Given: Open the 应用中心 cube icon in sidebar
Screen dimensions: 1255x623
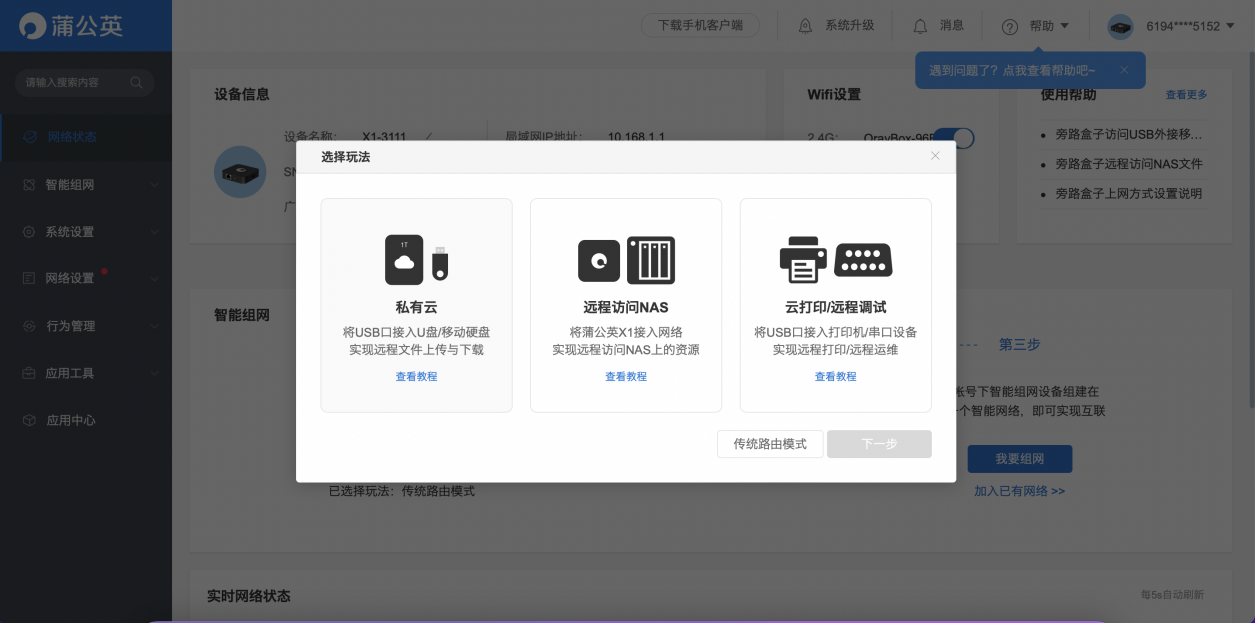Looking at the screenshot, I should click(x=30, y=420).
